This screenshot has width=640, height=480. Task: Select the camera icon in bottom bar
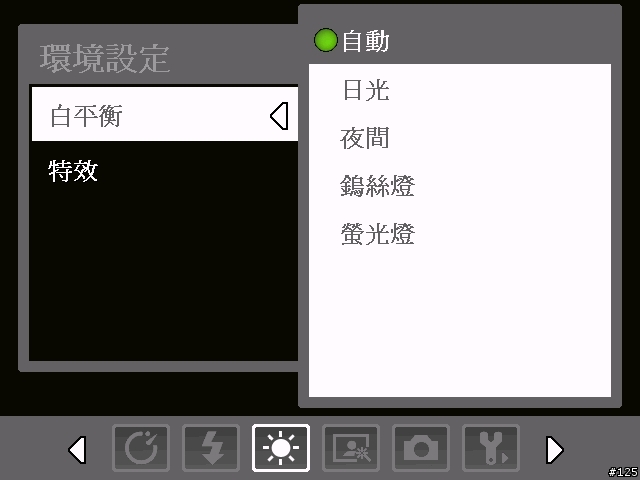[x=421, y=448]
